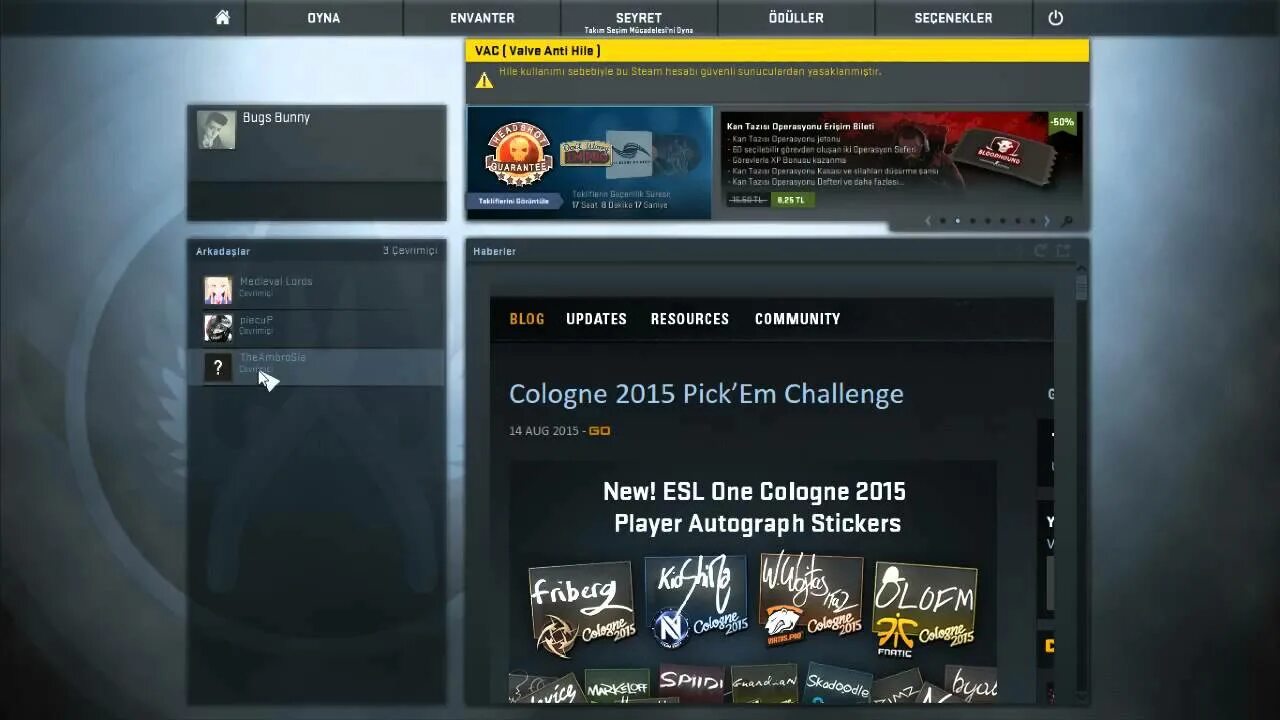Click the VAC warning triangle icon

click(484, 79)
